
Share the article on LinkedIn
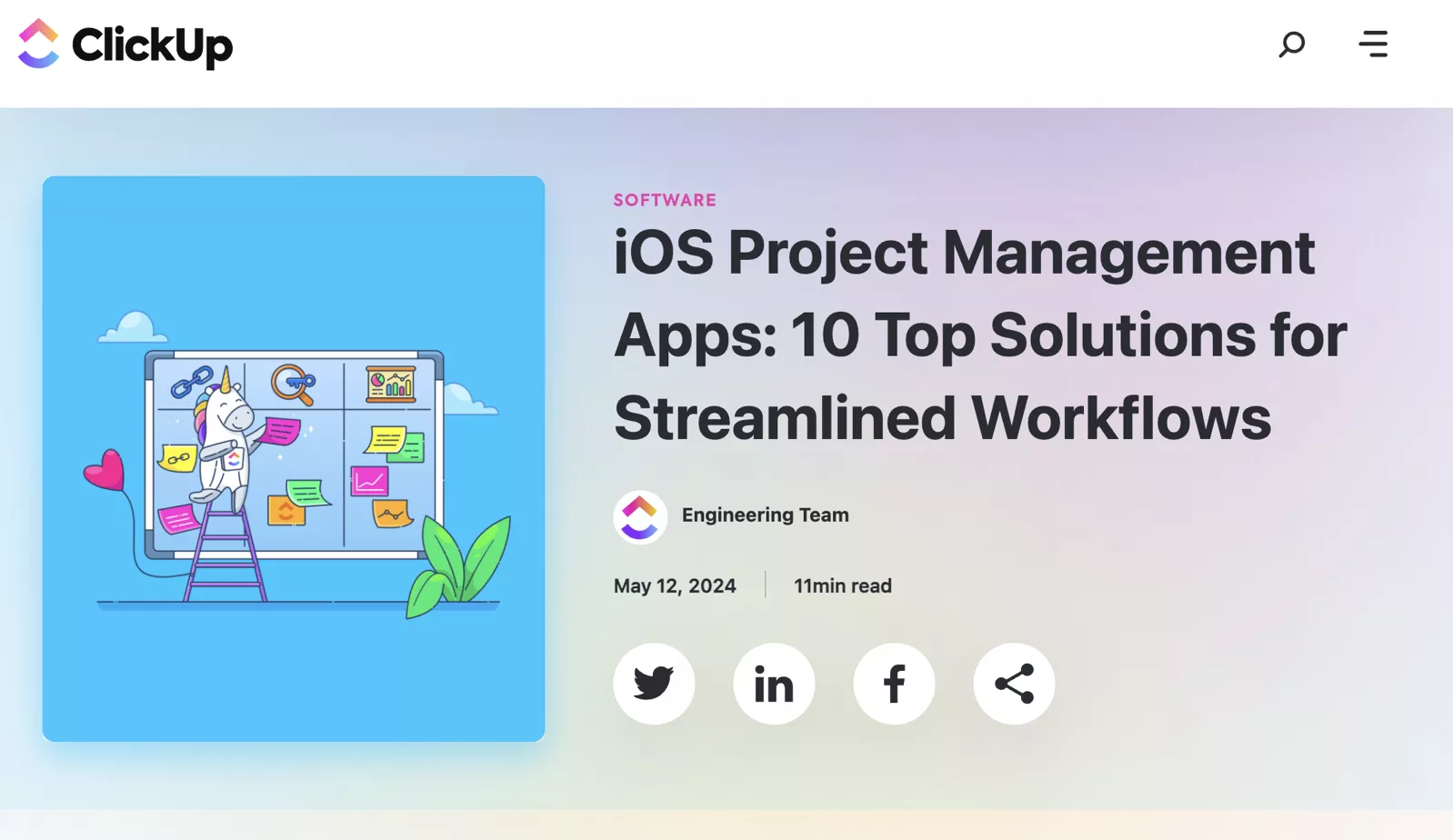click(774, 684)
